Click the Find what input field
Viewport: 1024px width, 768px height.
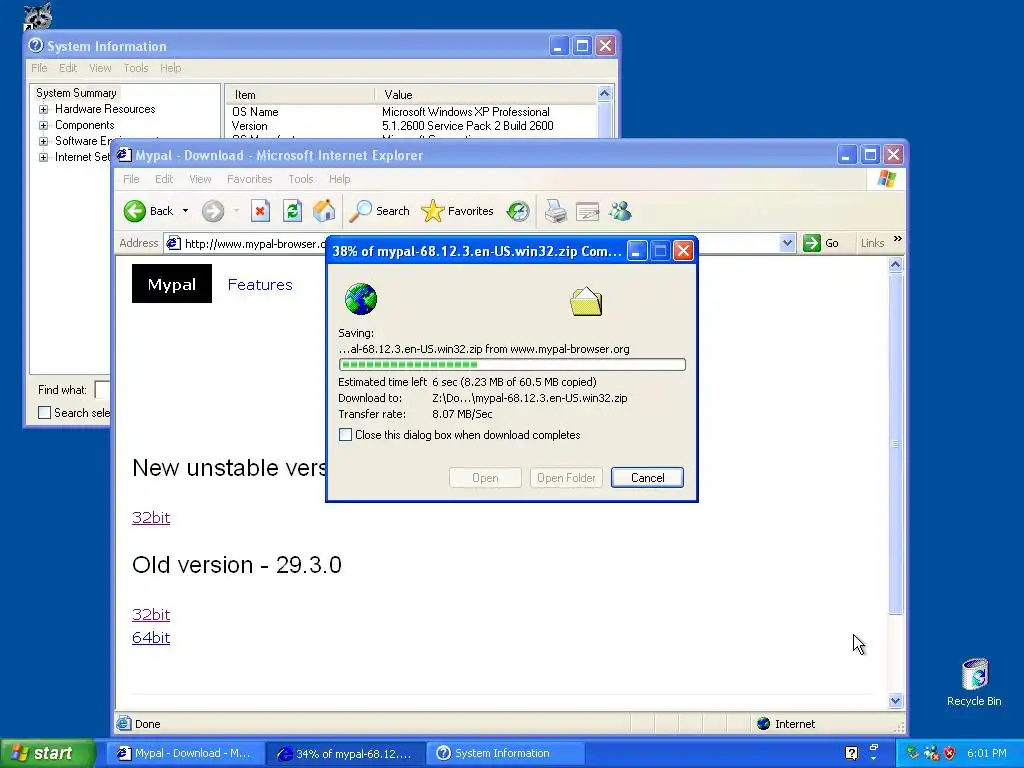tap(103, 390)
